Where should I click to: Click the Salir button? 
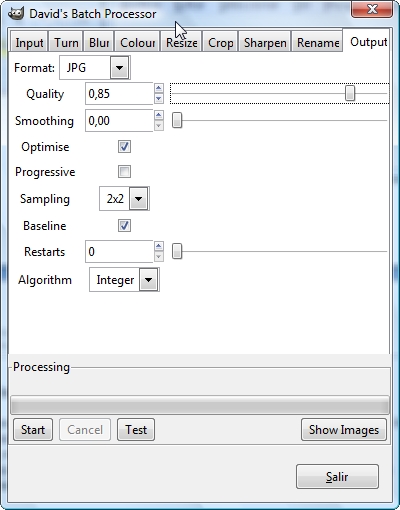coord(337,477)
